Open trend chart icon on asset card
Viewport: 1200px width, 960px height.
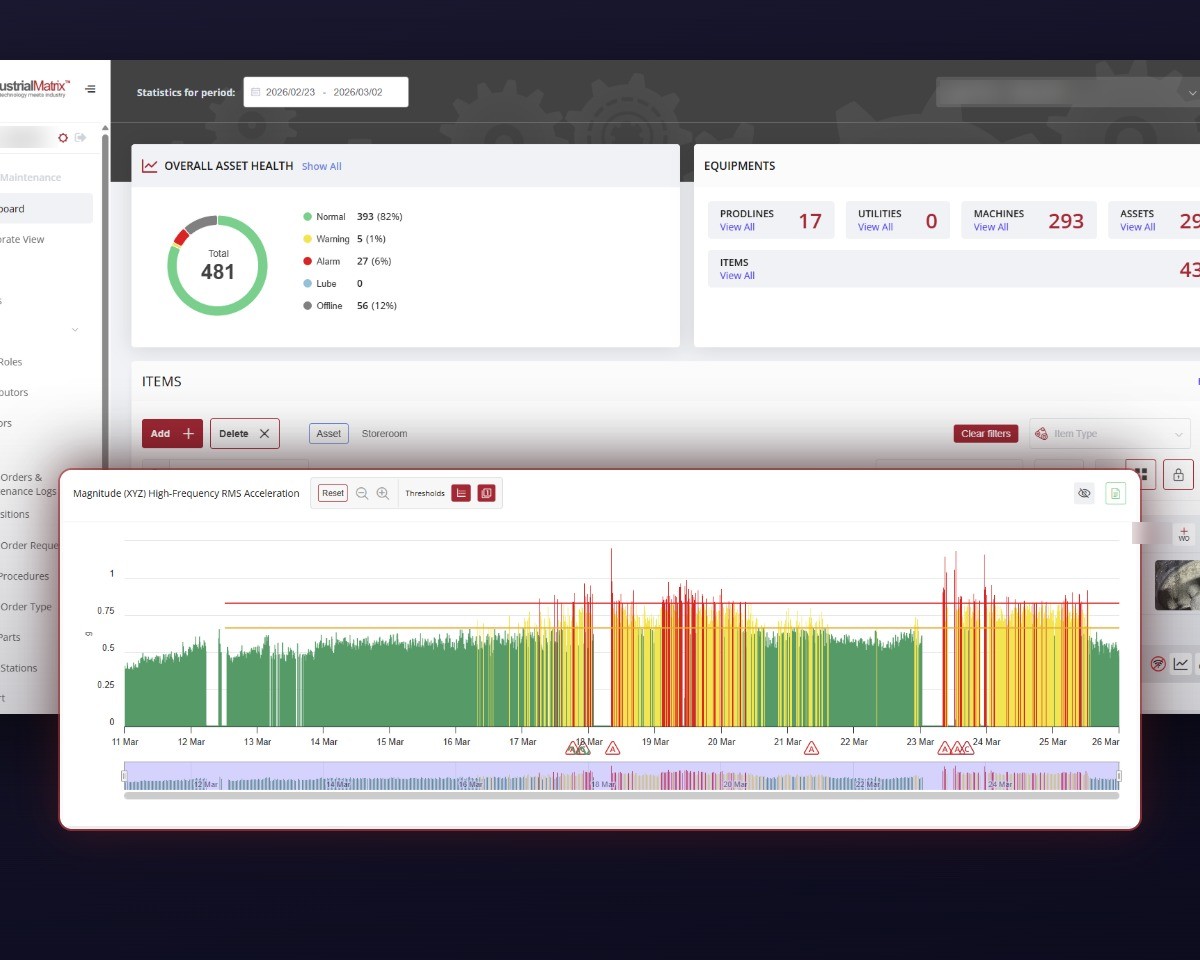tap(1181, 663)
